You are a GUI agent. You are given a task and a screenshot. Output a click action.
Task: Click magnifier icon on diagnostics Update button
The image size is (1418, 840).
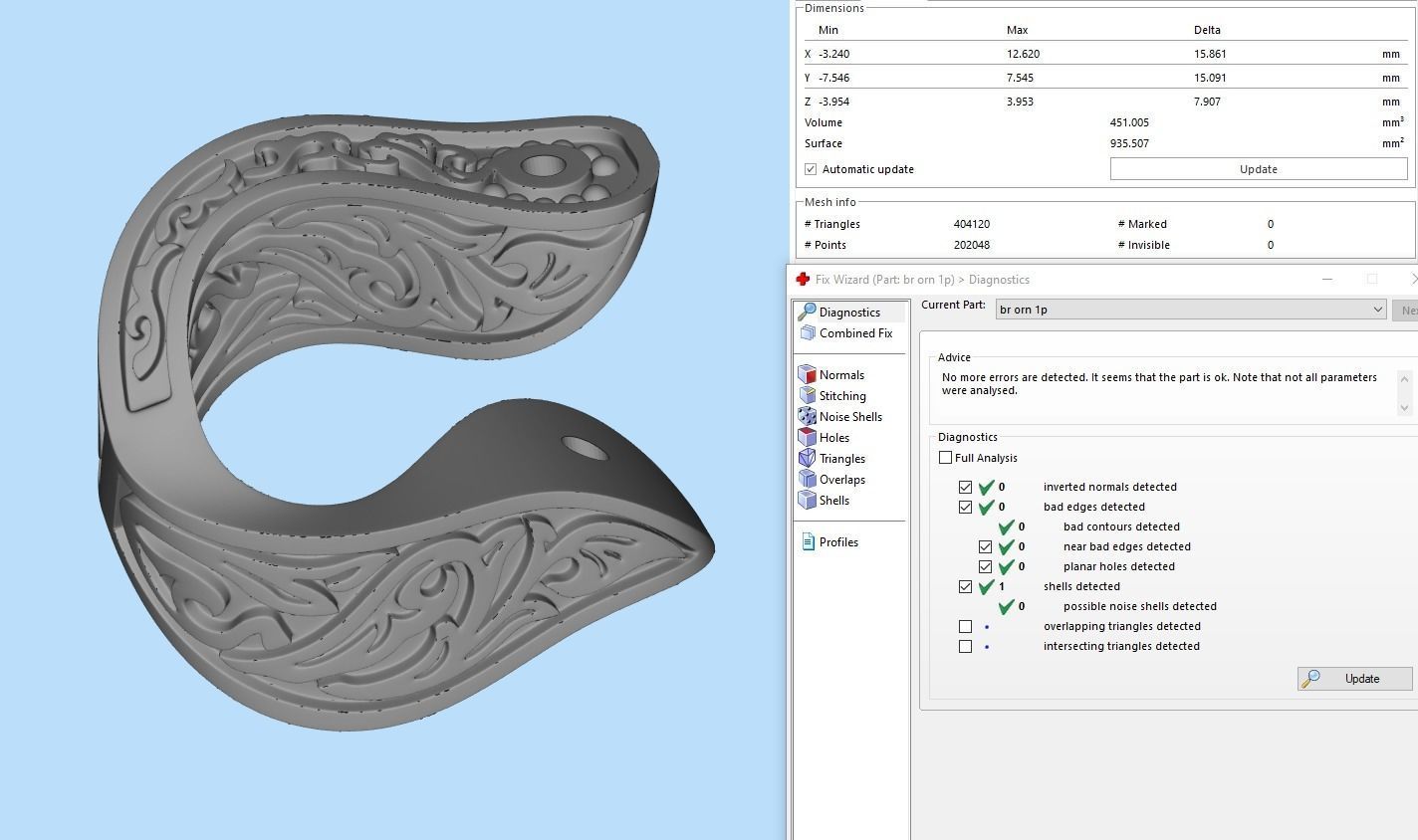pos(1311,679)
